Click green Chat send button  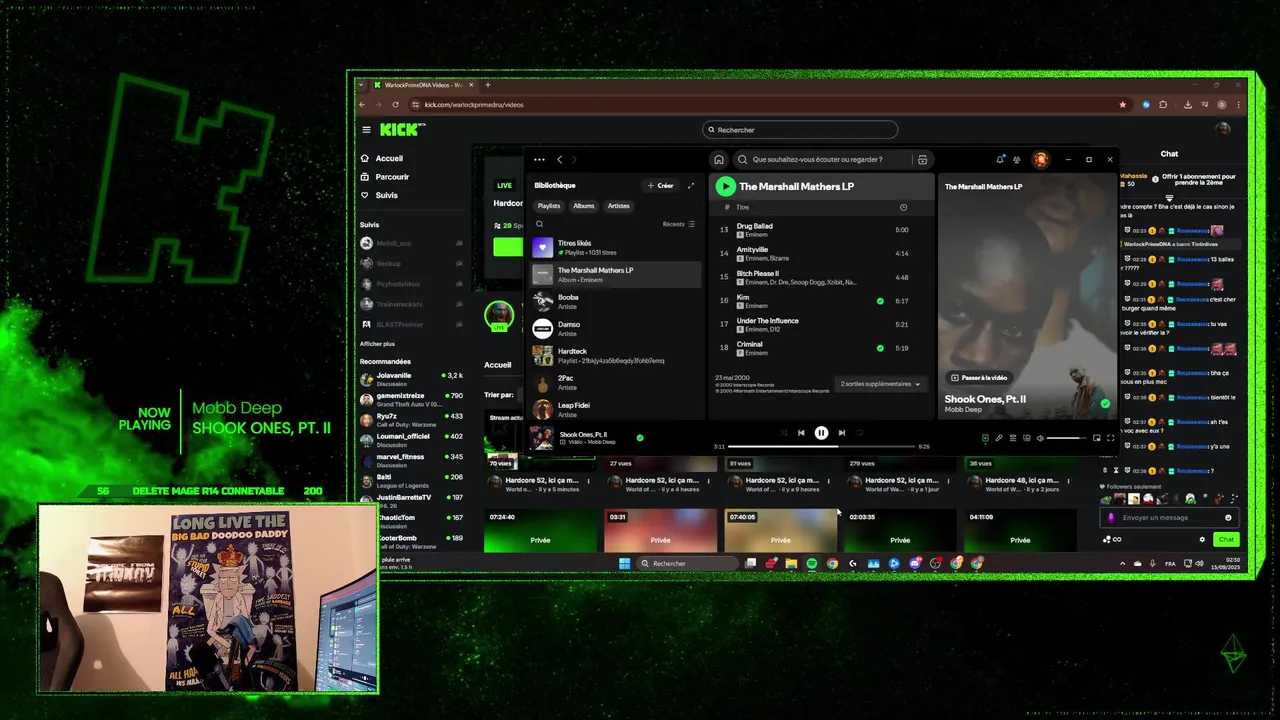coord(1226,539)
